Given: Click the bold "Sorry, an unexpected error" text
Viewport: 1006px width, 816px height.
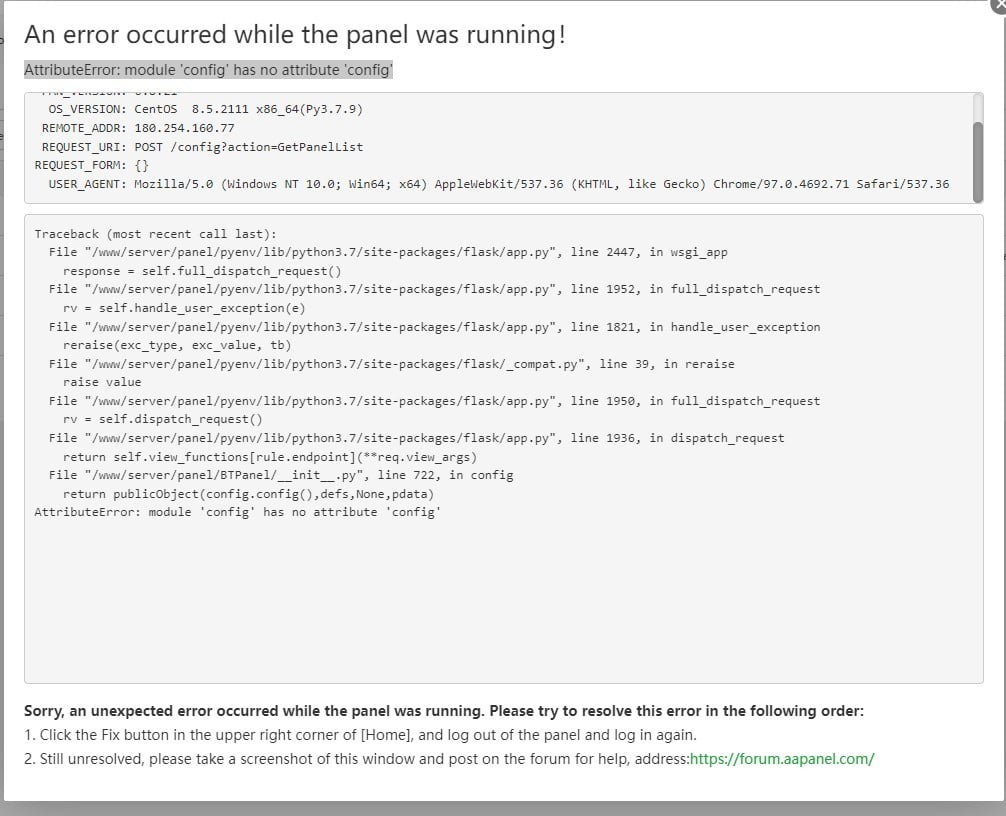Looking at the screenshot, I should (443, 711).
